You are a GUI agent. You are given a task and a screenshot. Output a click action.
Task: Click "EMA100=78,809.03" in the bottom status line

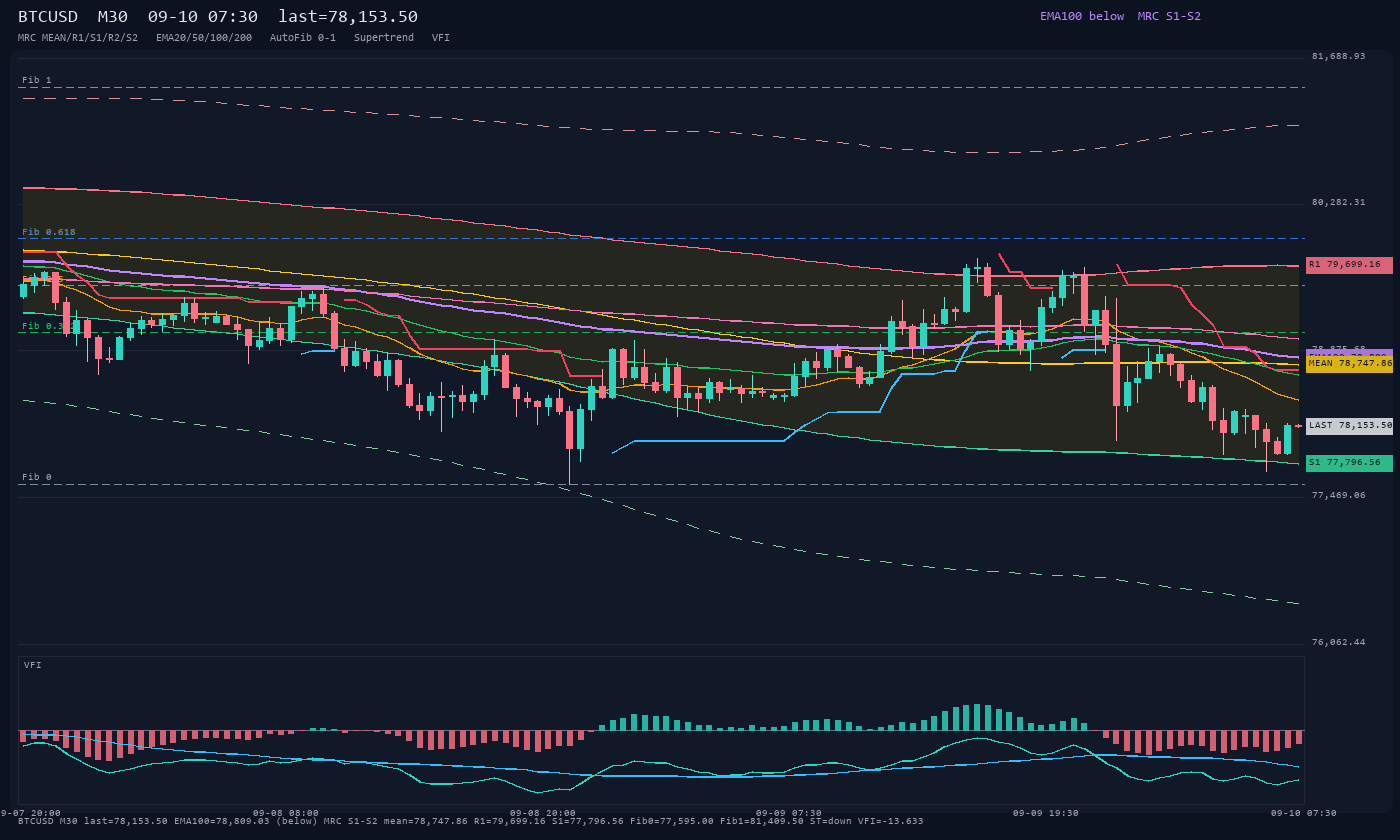coord(222,821)
